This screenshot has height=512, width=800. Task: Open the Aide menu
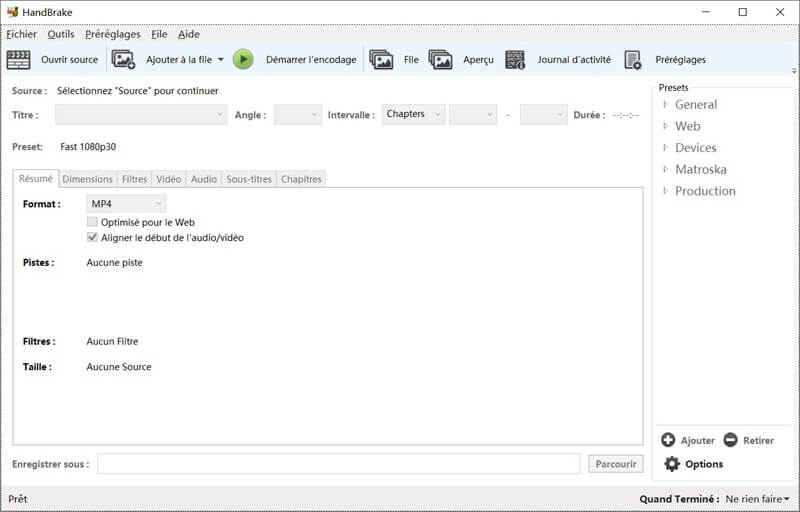(x=189, y=34)
